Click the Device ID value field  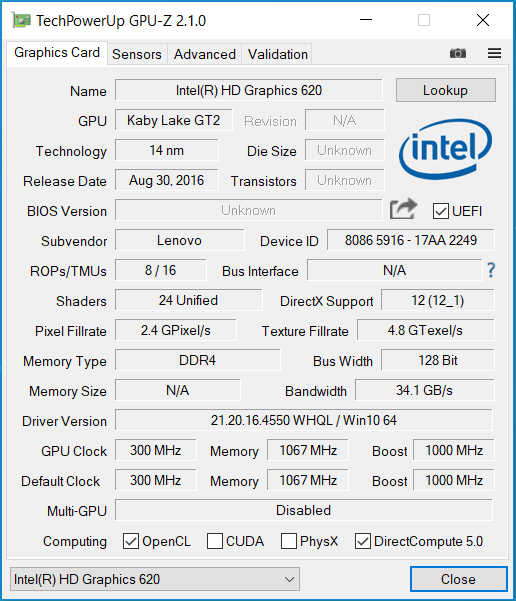[x=411, y=240]
